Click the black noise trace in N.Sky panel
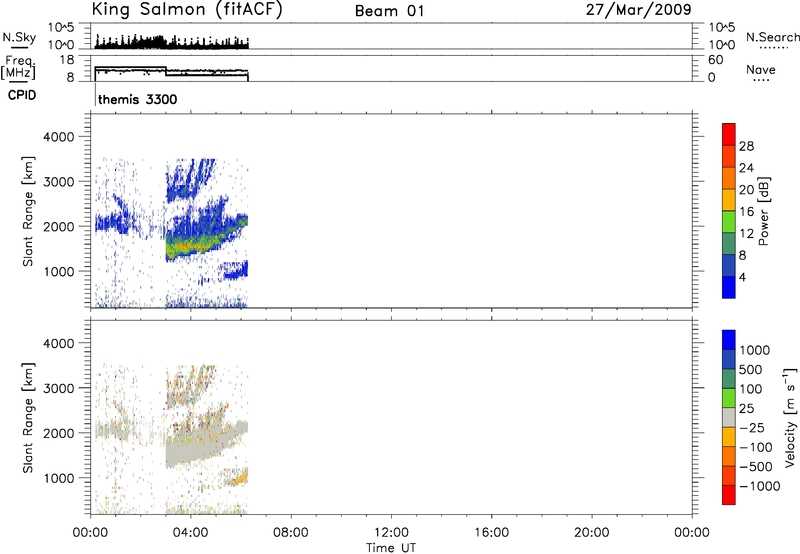The image size is (800, 554). point(171,43)
